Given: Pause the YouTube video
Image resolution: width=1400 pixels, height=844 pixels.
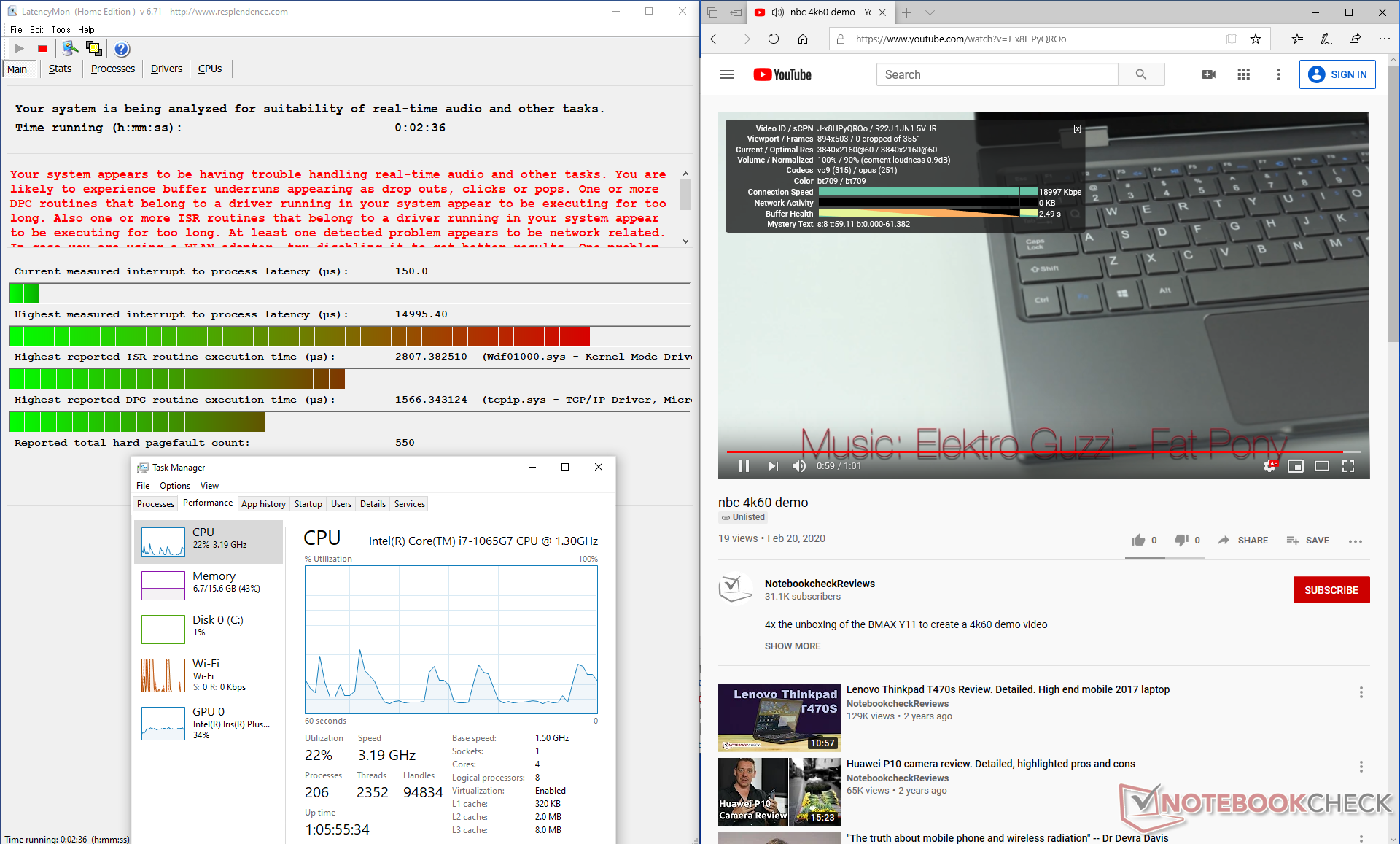Looking at the screenshot, I should (744, 466).
